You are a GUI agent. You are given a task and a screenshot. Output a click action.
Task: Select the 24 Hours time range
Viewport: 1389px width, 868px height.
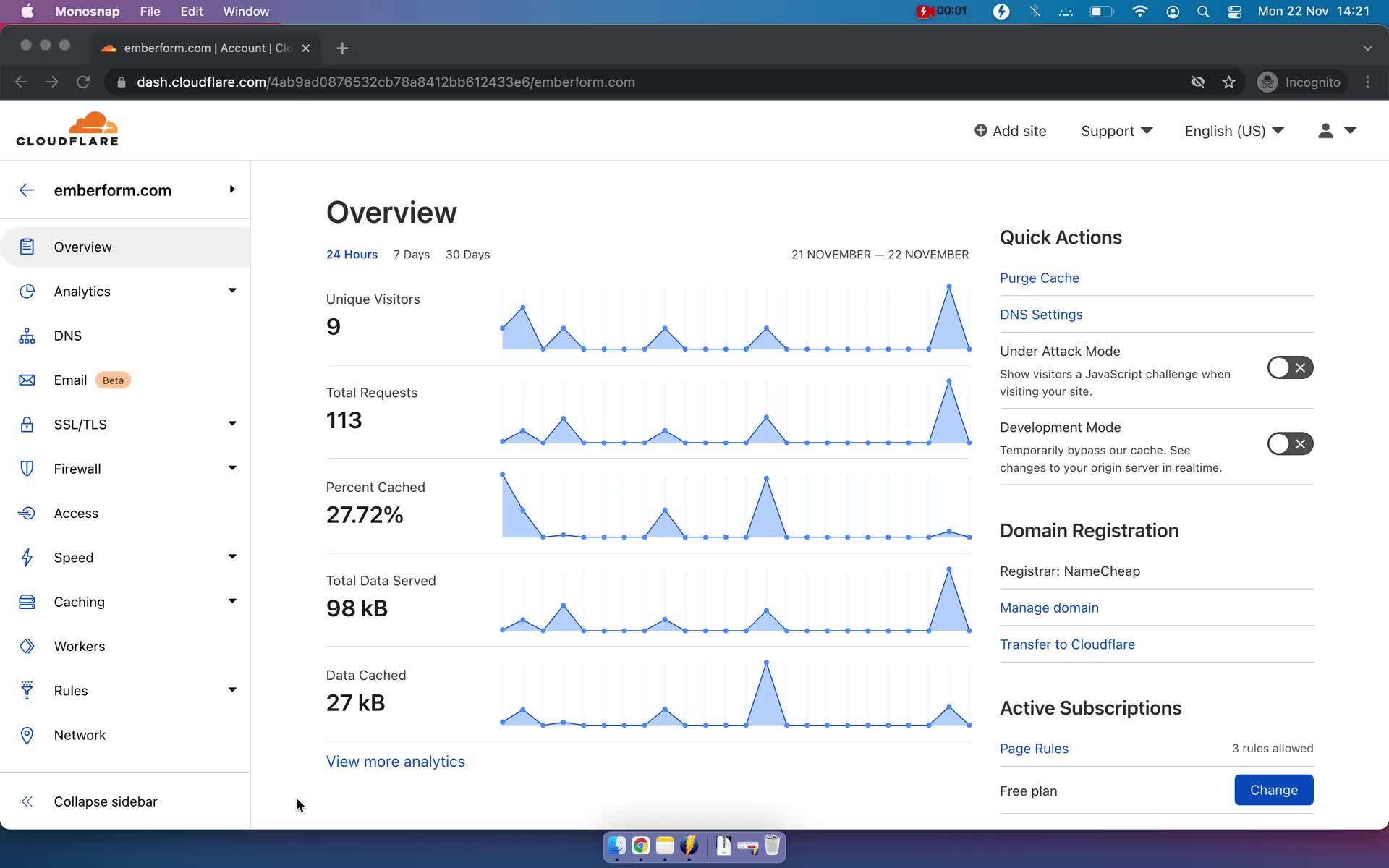pyautogui.click(x=352, y=255)
